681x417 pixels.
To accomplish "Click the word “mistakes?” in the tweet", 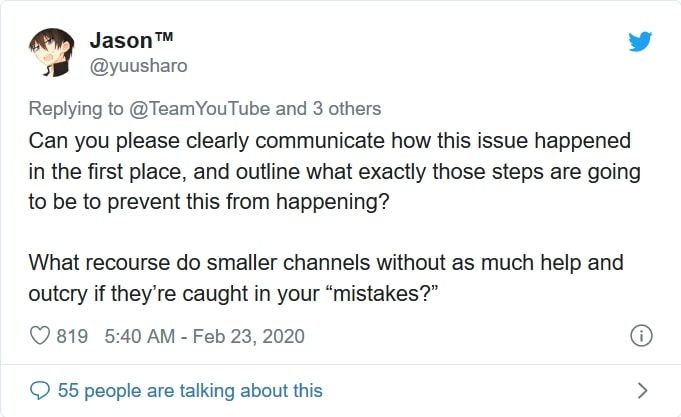I will click(x=383, y=293).
